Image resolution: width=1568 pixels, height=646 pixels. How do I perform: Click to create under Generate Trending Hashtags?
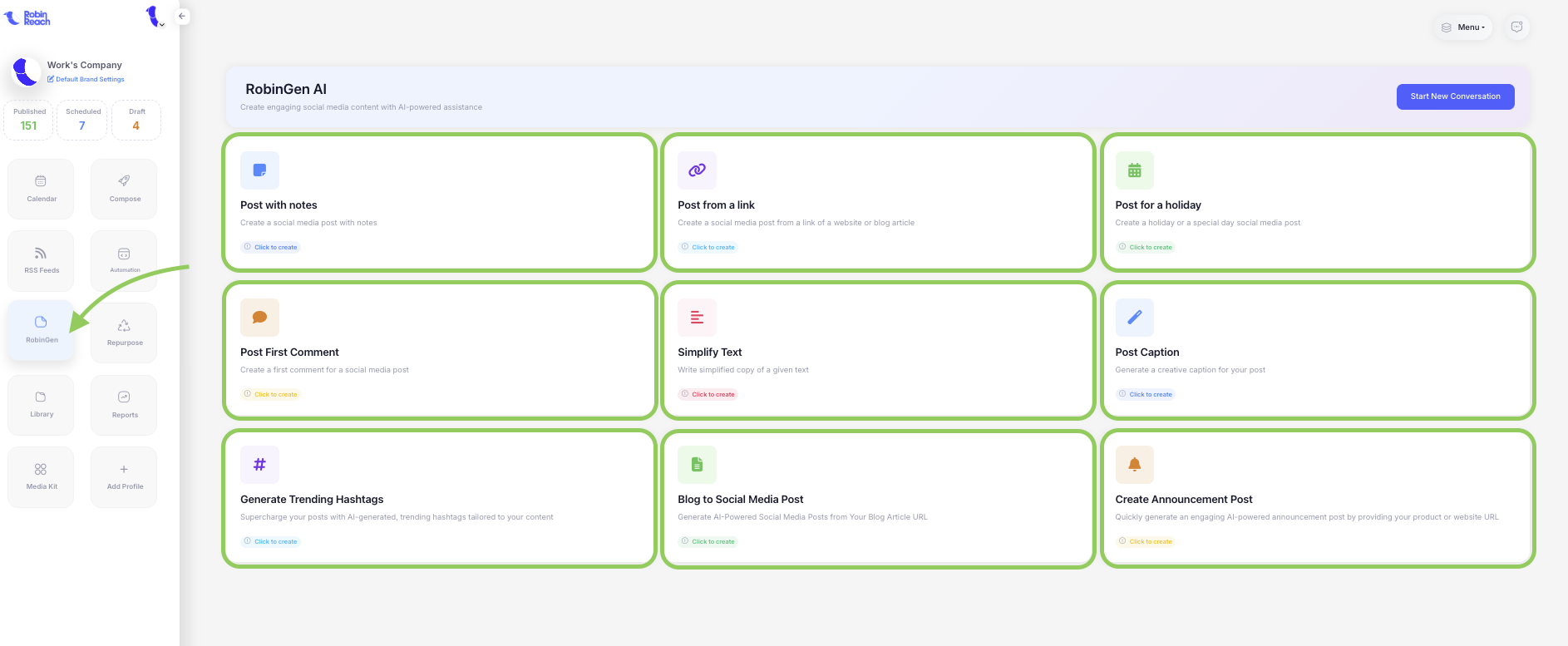pyautogui.click(x=270, y=541)
